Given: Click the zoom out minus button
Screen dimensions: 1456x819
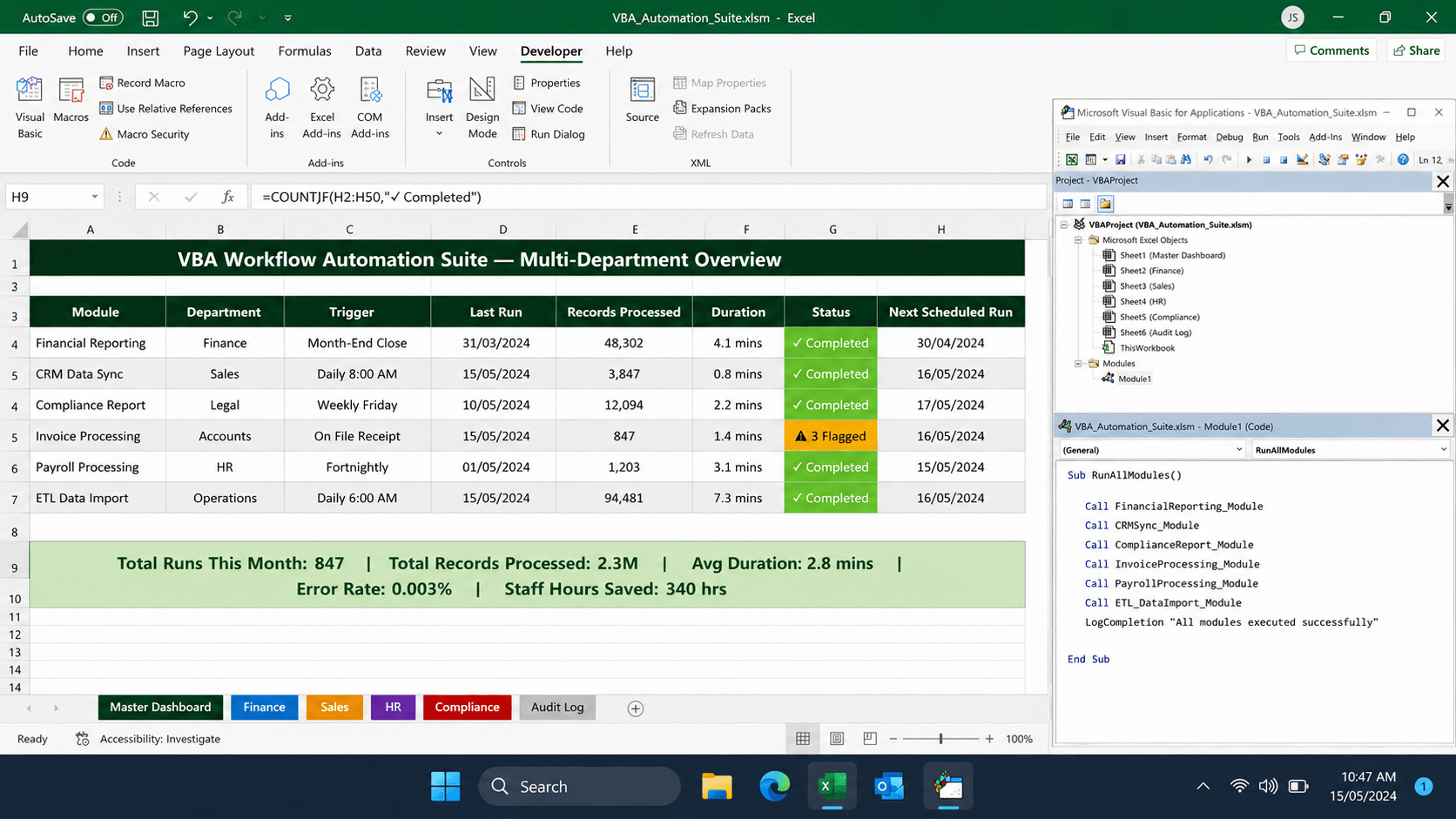Looking at the screenshot, I should 893,738.
